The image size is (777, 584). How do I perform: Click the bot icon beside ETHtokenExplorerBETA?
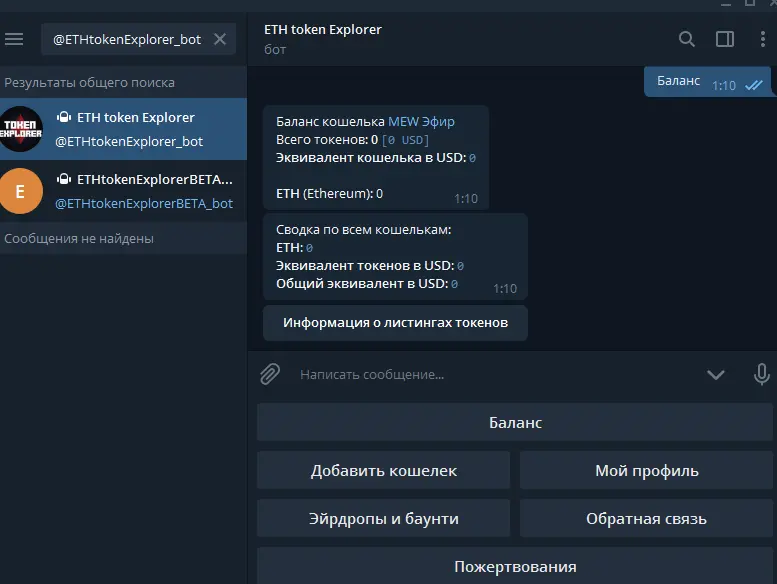coord(64,179)
